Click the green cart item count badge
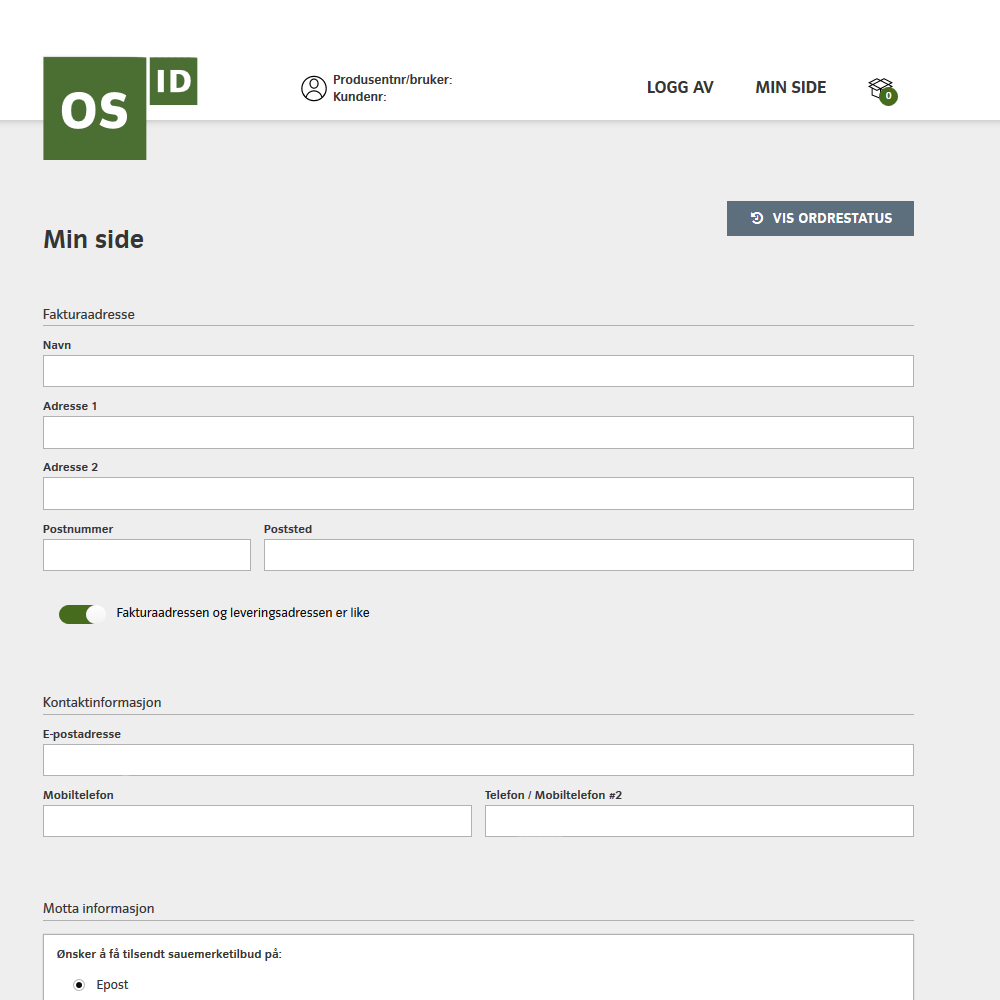 pos(888,97)
